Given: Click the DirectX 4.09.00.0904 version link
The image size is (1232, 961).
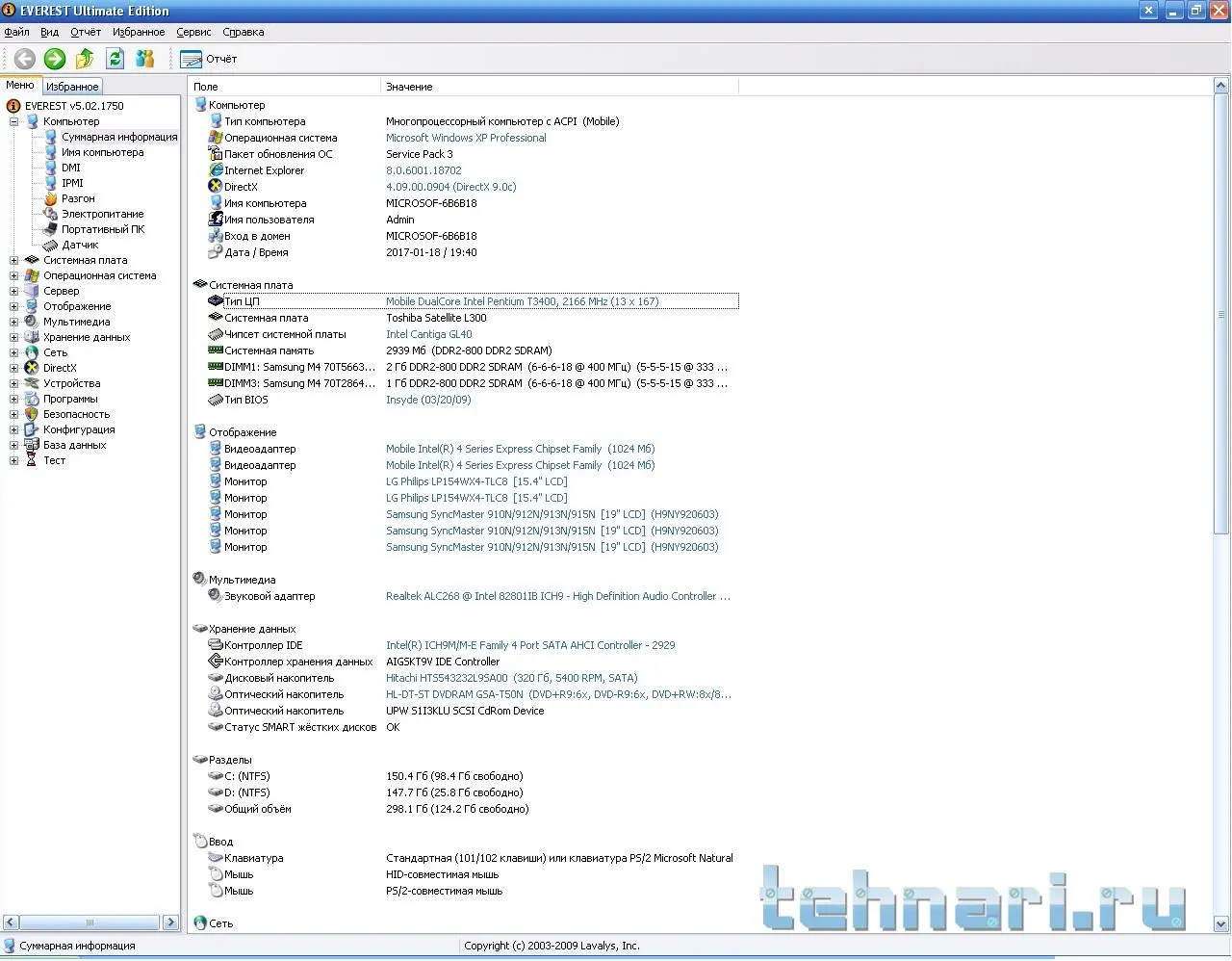Looking at the screenshot, I should [x=451, y=187].
